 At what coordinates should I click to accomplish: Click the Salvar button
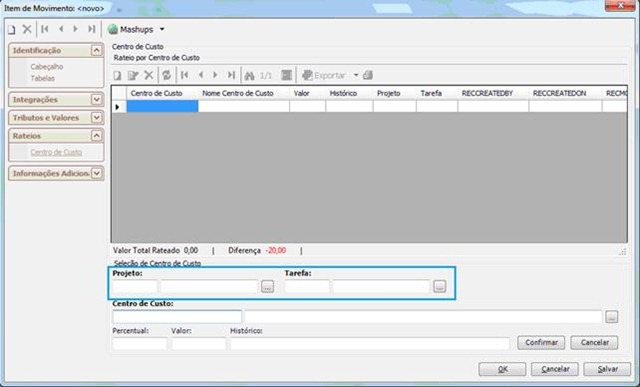(x=607, y=369)
